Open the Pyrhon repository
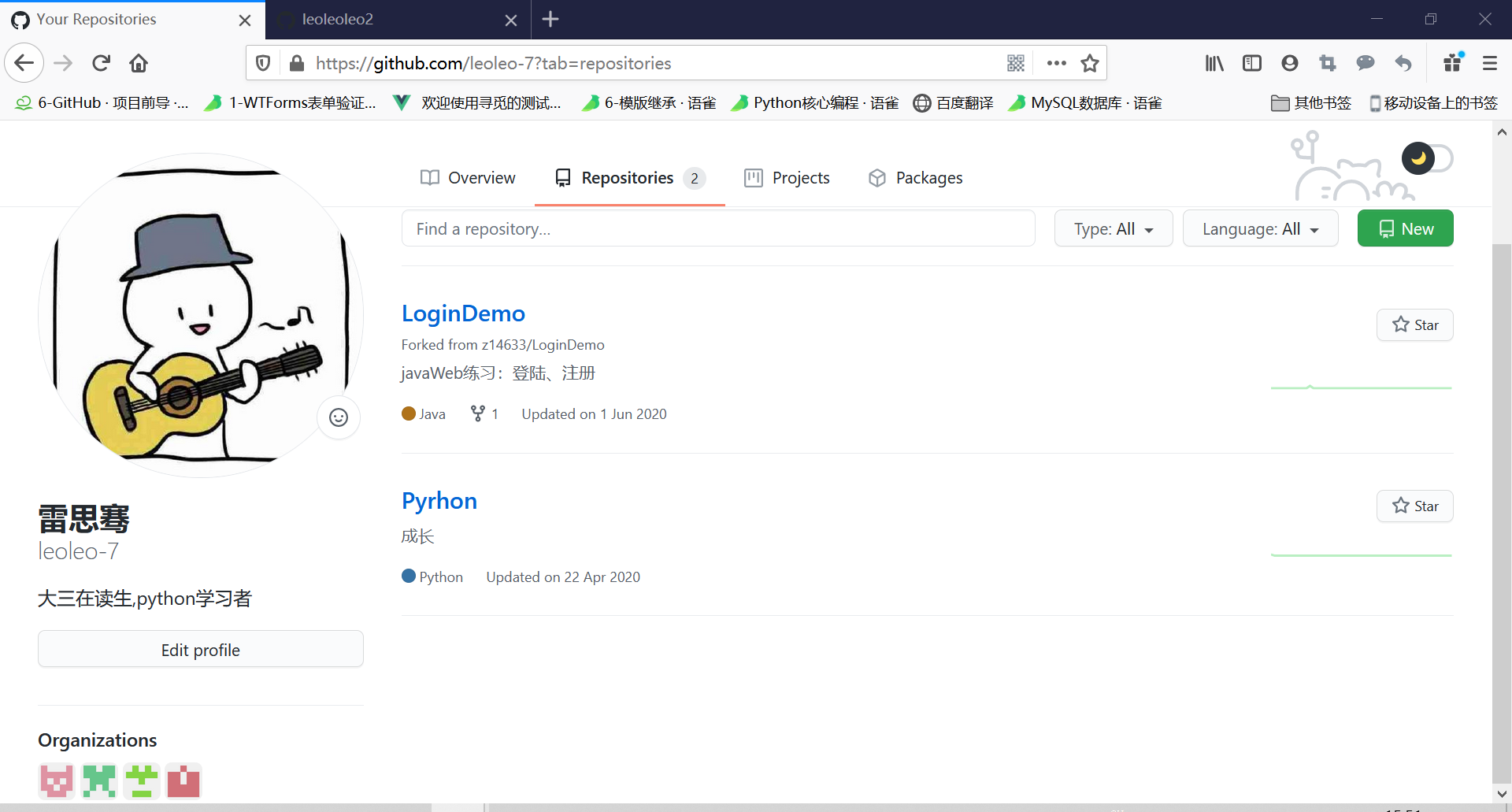Screen dimensions: 1512x812 439,501
